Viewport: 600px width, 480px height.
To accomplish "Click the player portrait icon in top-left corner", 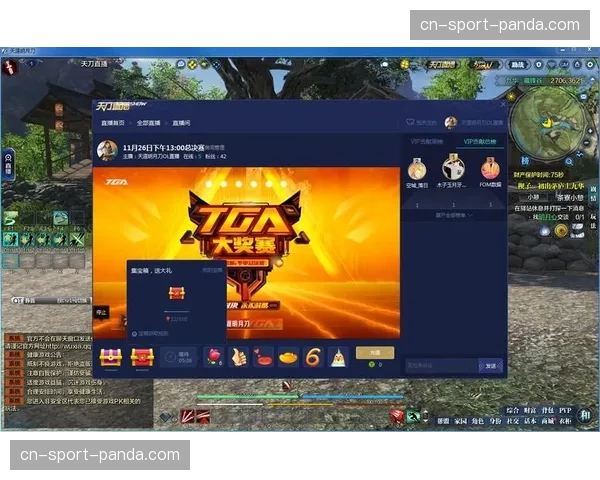I will coord(10,67).
